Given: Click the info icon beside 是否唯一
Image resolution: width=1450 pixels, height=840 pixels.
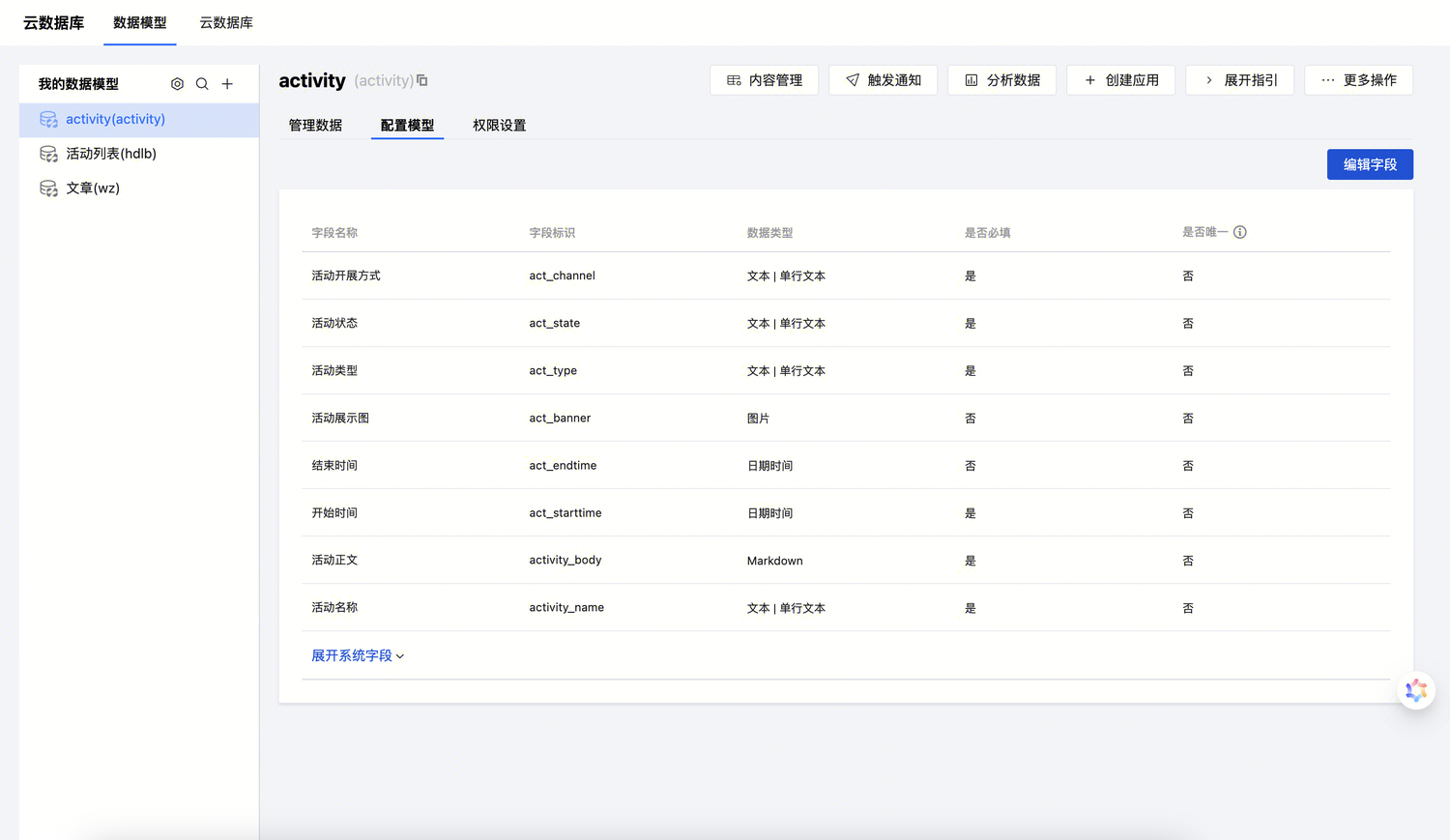Looking at the screenshot, I should click(1240, 232).
